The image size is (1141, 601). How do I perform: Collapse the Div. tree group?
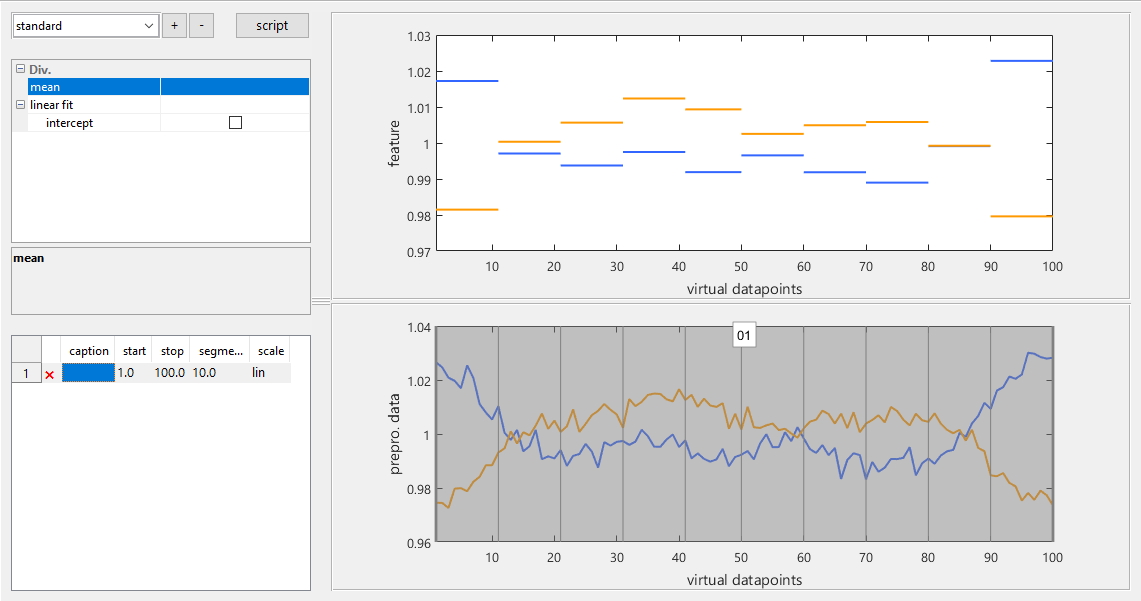coord(20,70)
